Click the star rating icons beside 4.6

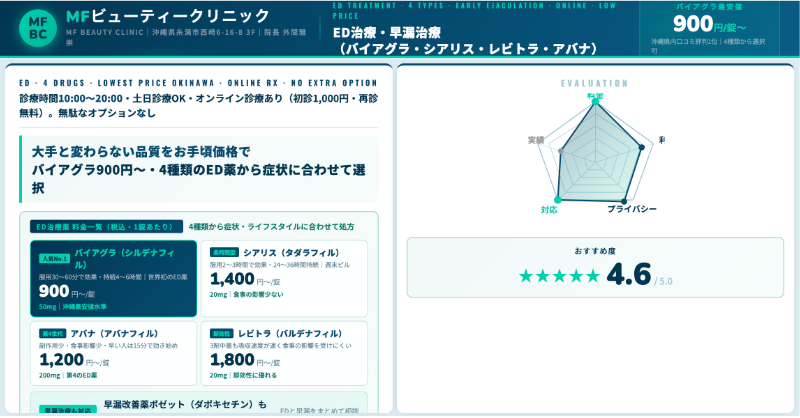click(559, 276)
